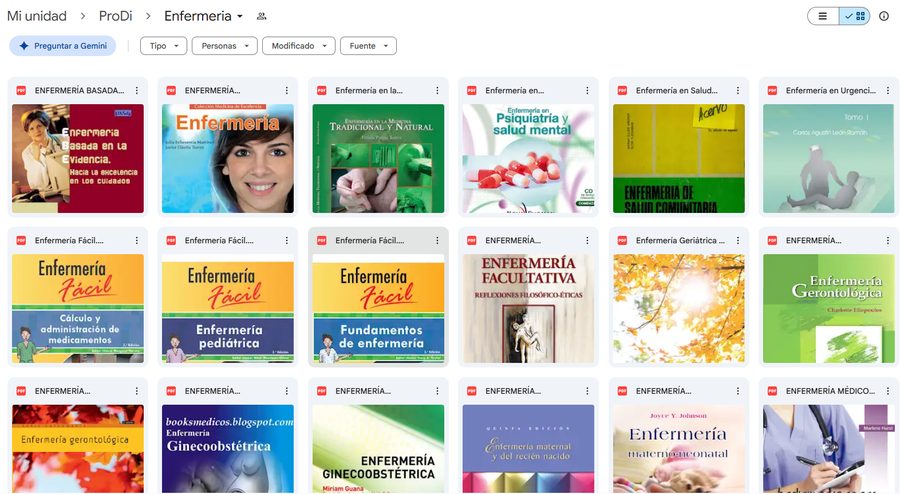Select file name 'ENFERMERÍA MÉDICO...'
Image resolution: width=900 pixels, height=494 pixels.
[x=831, y=391]
